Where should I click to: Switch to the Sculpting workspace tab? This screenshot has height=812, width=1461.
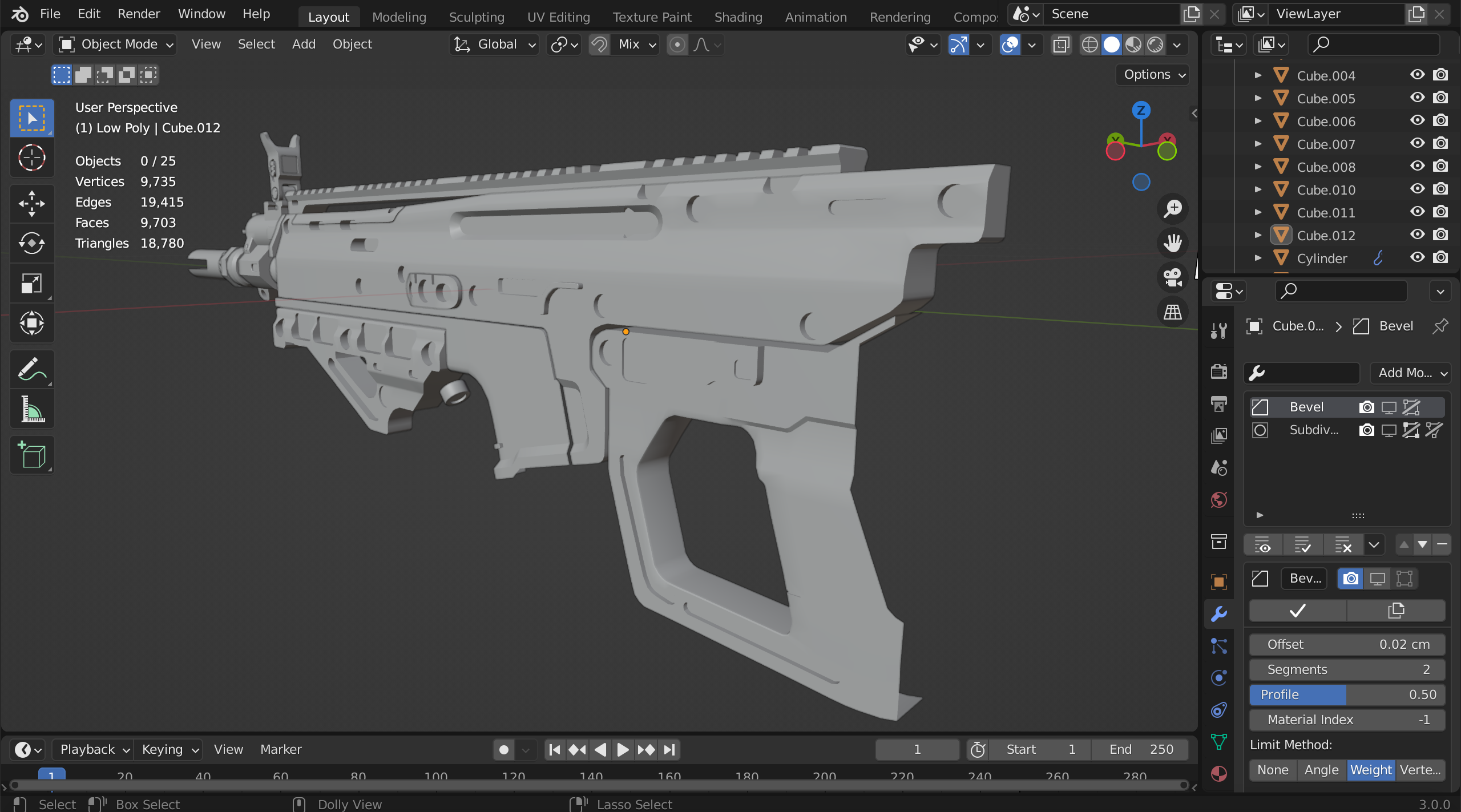point(477,17)
